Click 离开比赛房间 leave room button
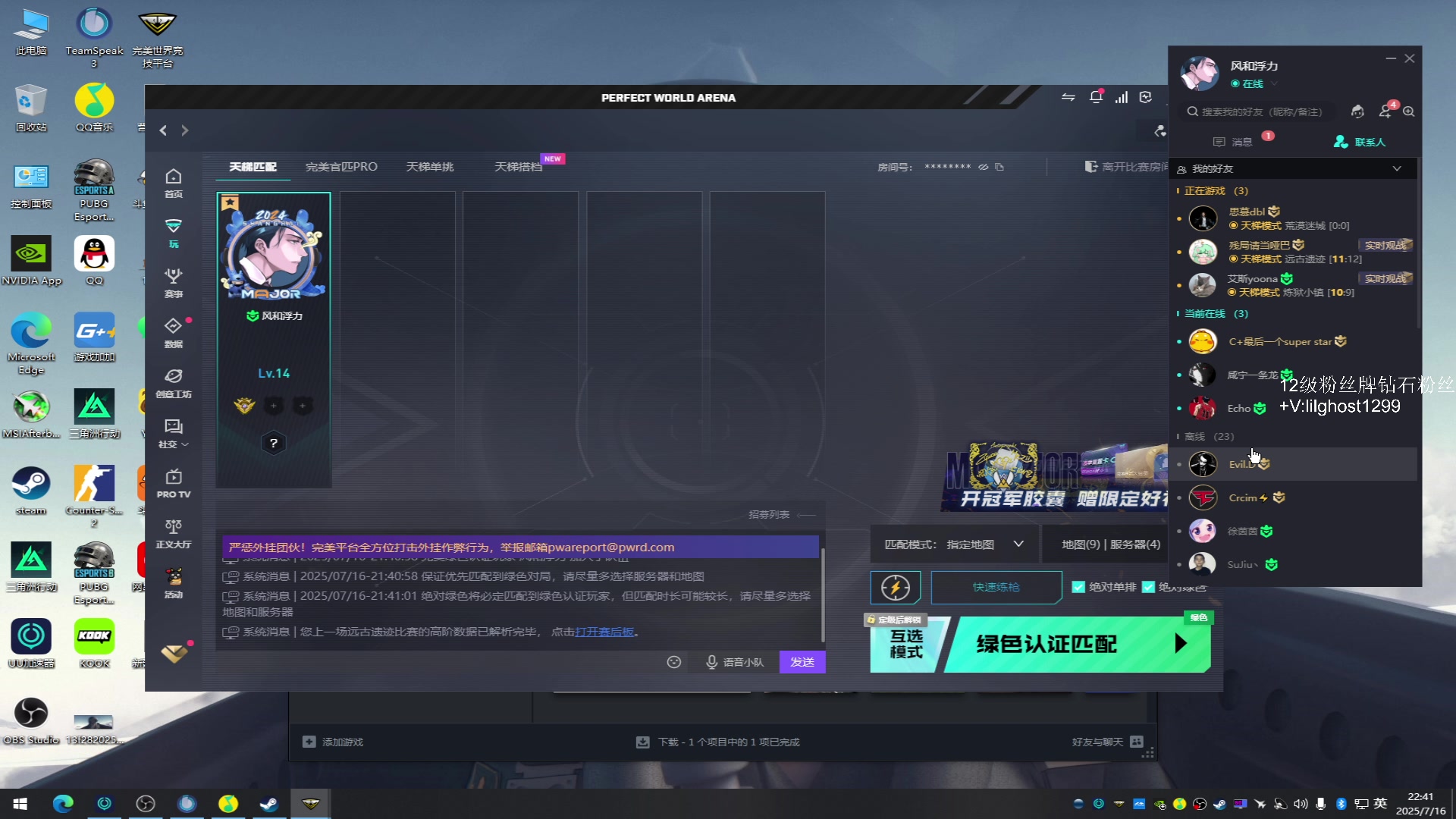Image resolution: width=1456 pixels, height=819 pixels. [1127, 167]
